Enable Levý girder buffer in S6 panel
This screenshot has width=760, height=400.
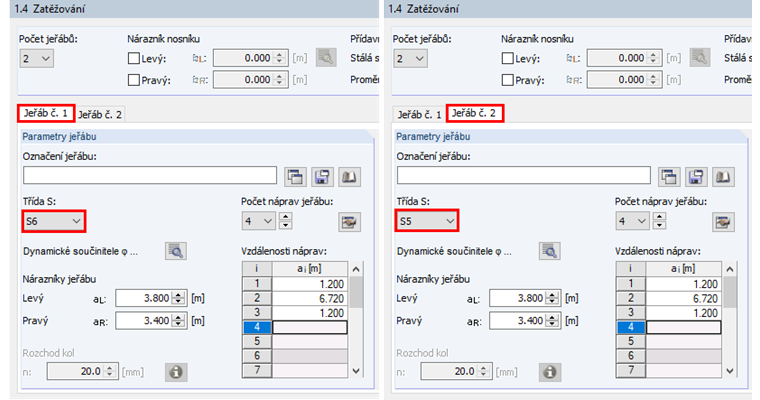point(134,58)
